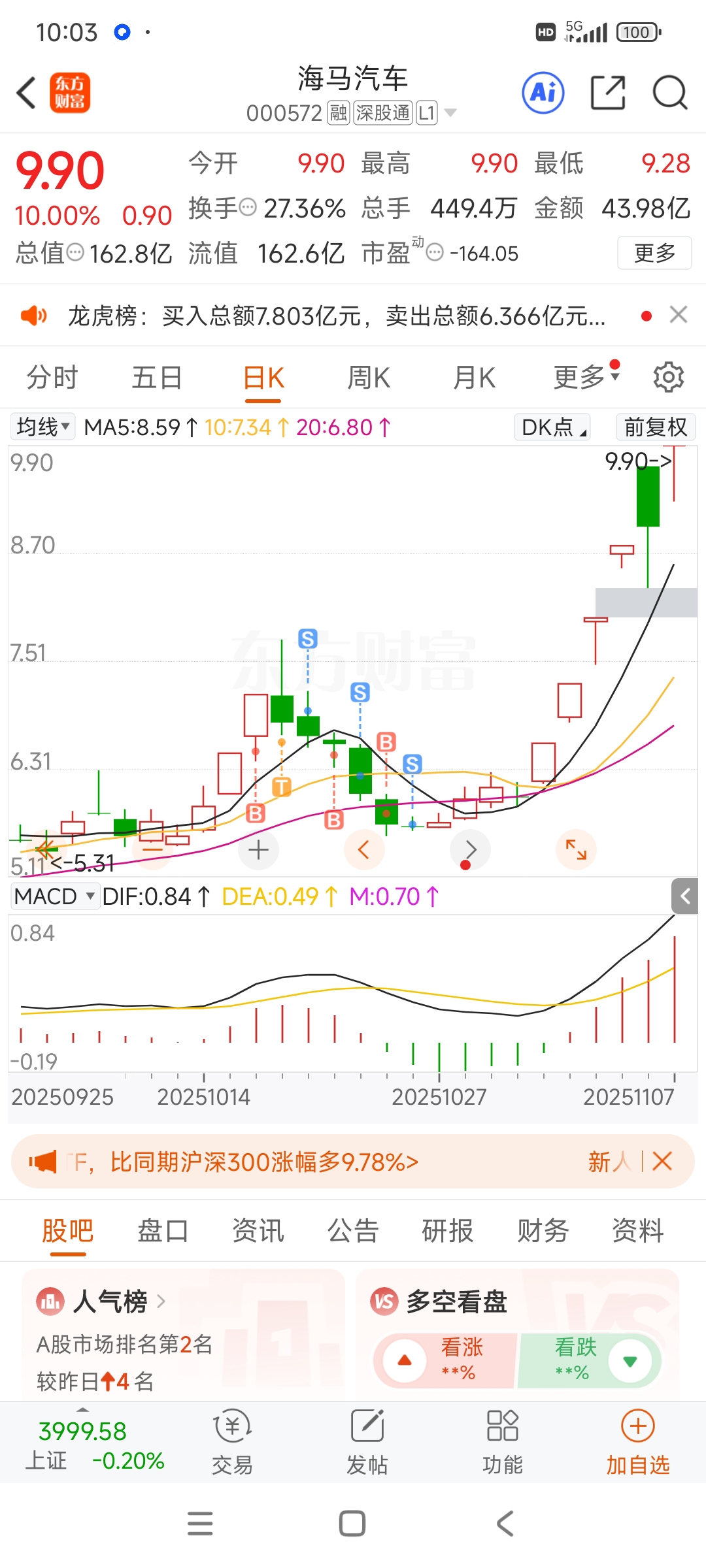Dismiss the 龙虎榜 news banner
706x1568 pixels.
coord(679,315)
